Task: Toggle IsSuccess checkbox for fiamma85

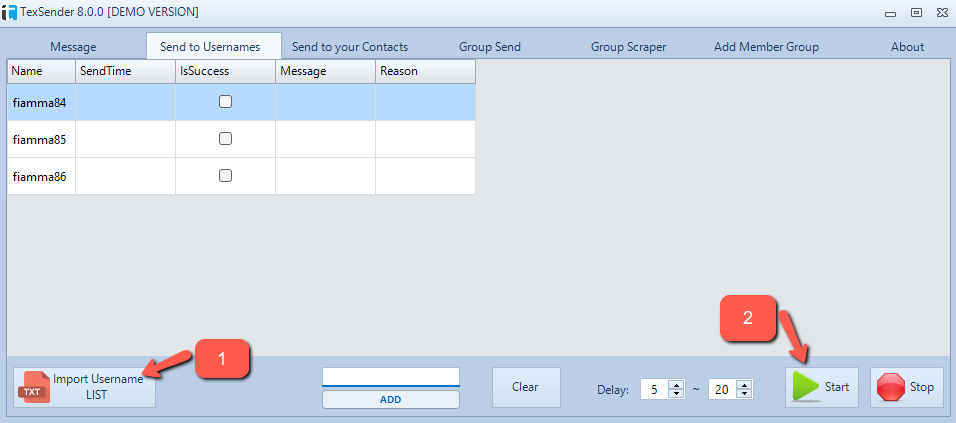Action: point(225,139)
